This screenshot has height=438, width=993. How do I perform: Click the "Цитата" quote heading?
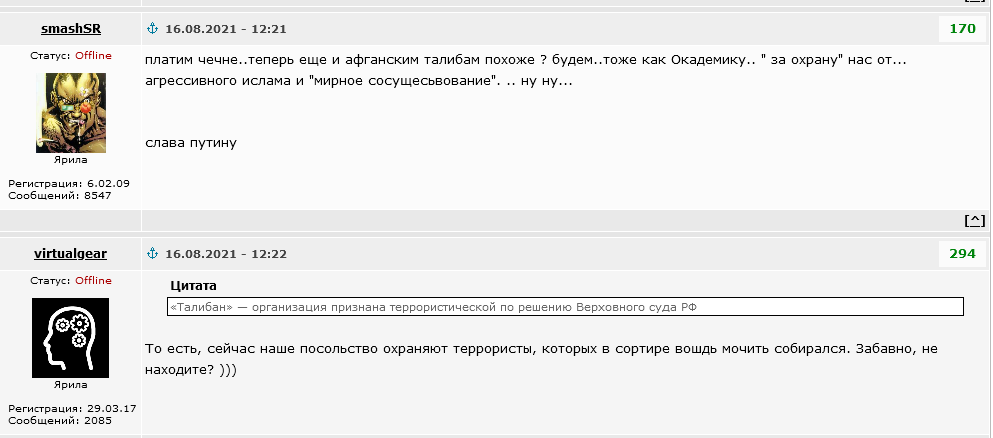click(194, 286)
